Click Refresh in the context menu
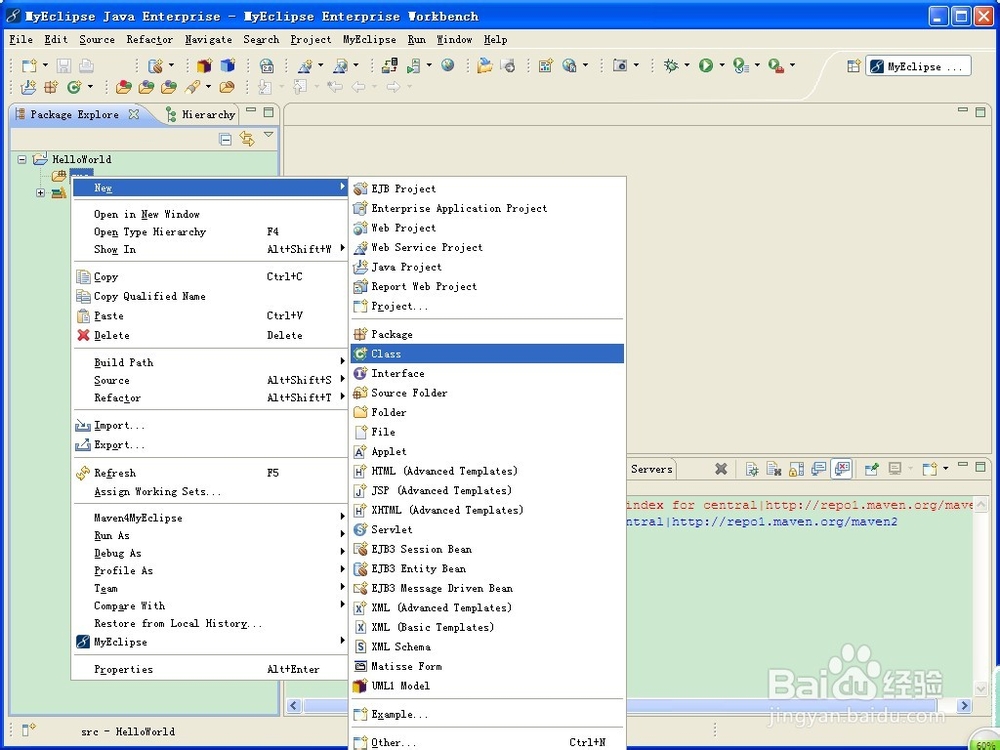Image resolution: width=1000 pixels, height=750 pixels. (210, 473)
